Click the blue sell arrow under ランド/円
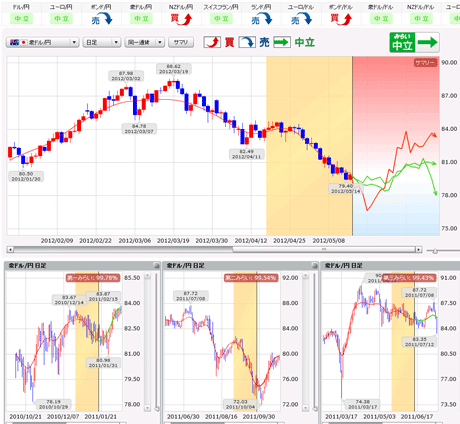 tap(262, 19)
